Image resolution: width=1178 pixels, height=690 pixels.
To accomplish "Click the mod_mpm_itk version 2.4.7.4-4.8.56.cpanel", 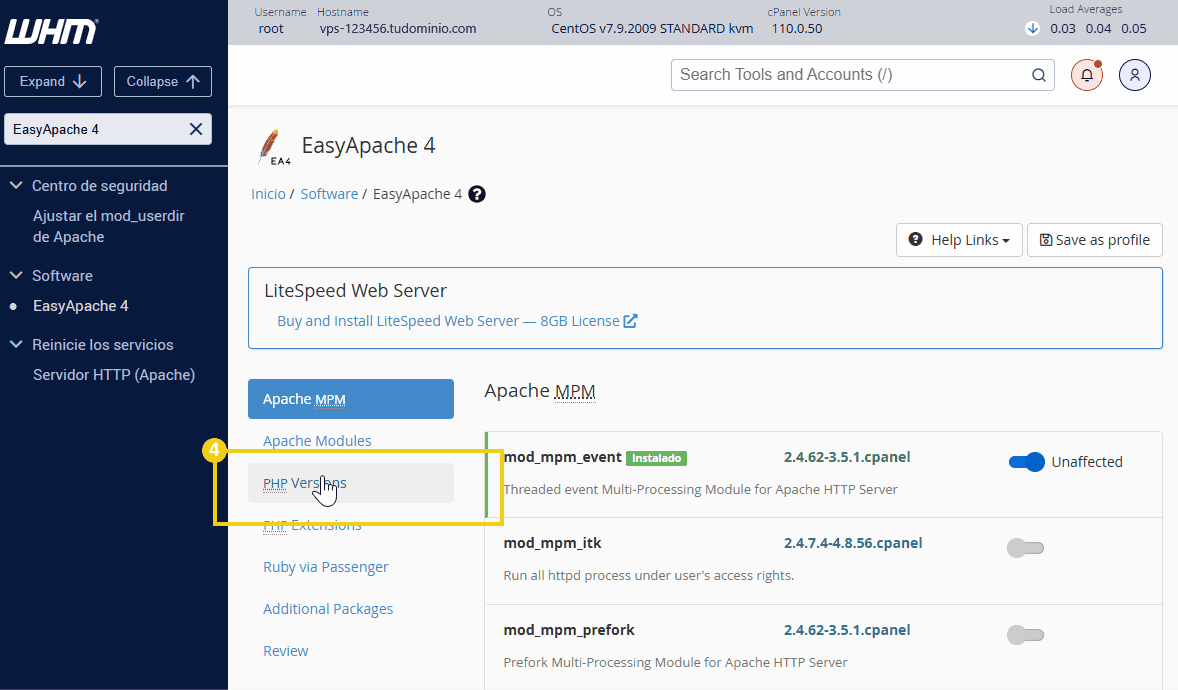I will (853, 543).
